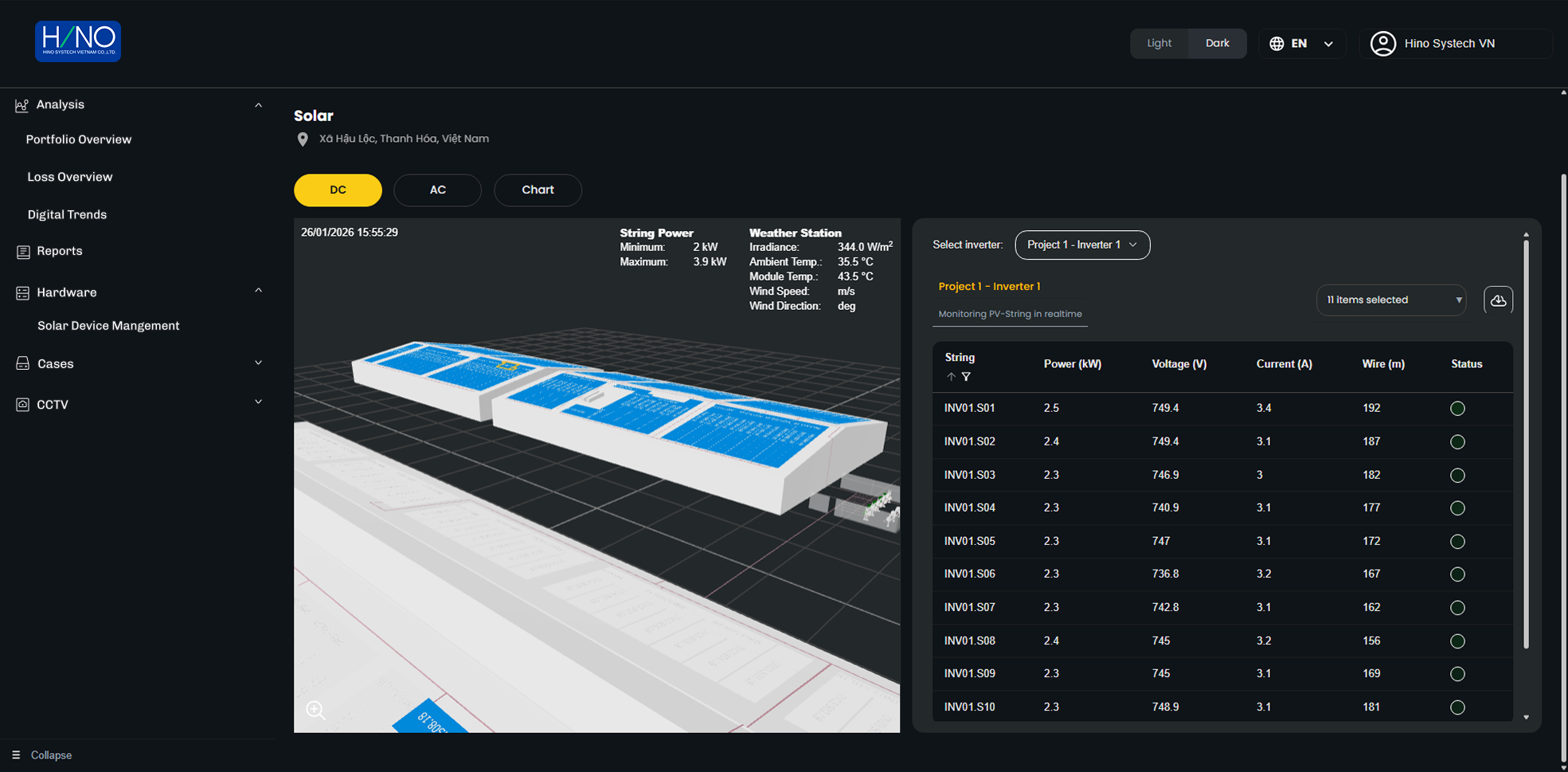Open Portfolio Overview page
The height and width of the screenshot is (772, 1568).
pyautogui.click(x=79, y=139)
